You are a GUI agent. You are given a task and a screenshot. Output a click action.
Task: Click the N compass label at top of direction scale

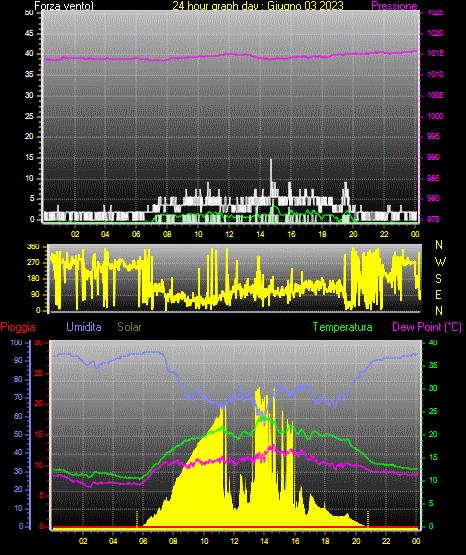coord(439,245)
